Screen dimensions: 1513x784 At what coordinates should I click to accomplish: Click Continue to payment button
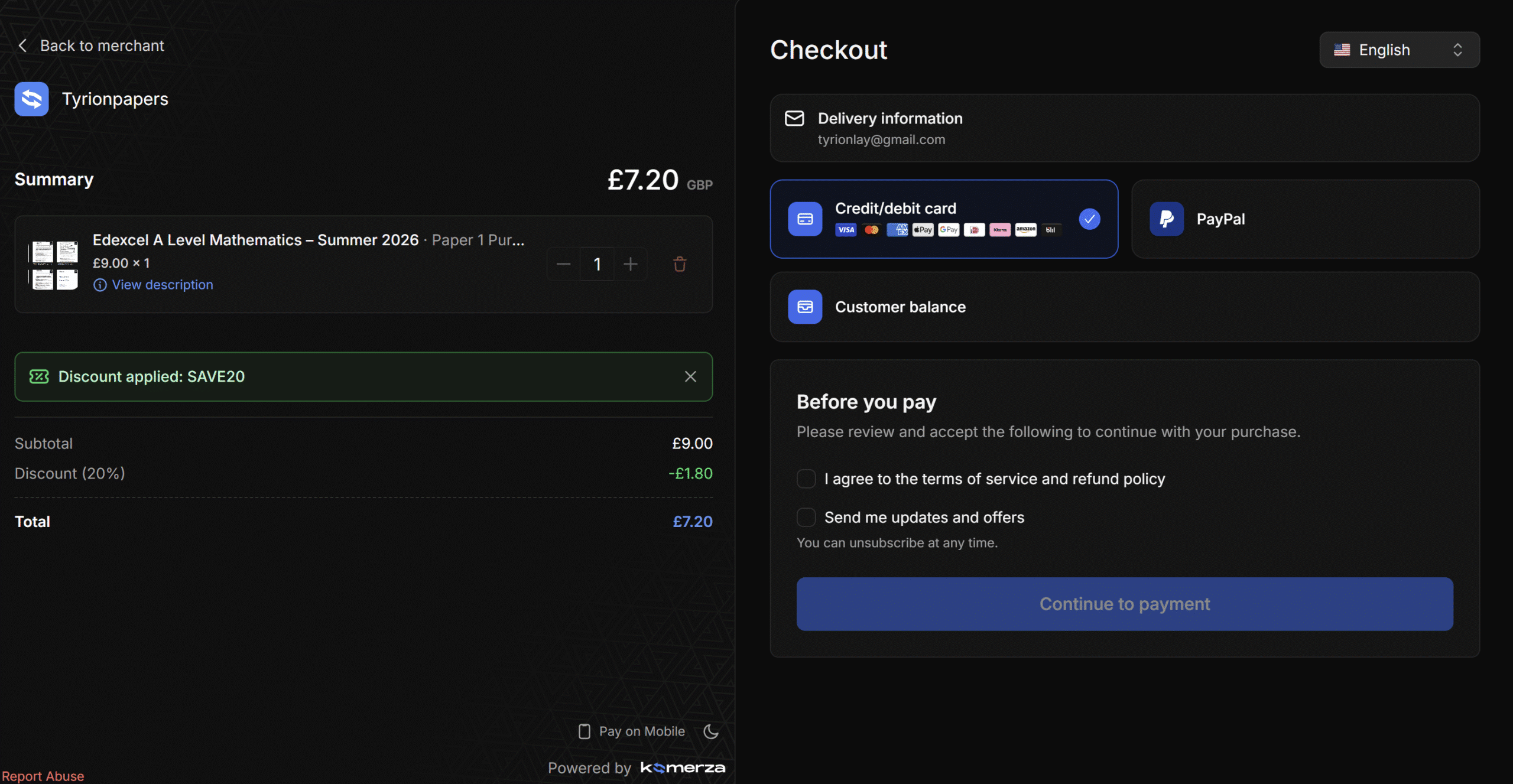pyautogui.click(x=1125, y=604)
